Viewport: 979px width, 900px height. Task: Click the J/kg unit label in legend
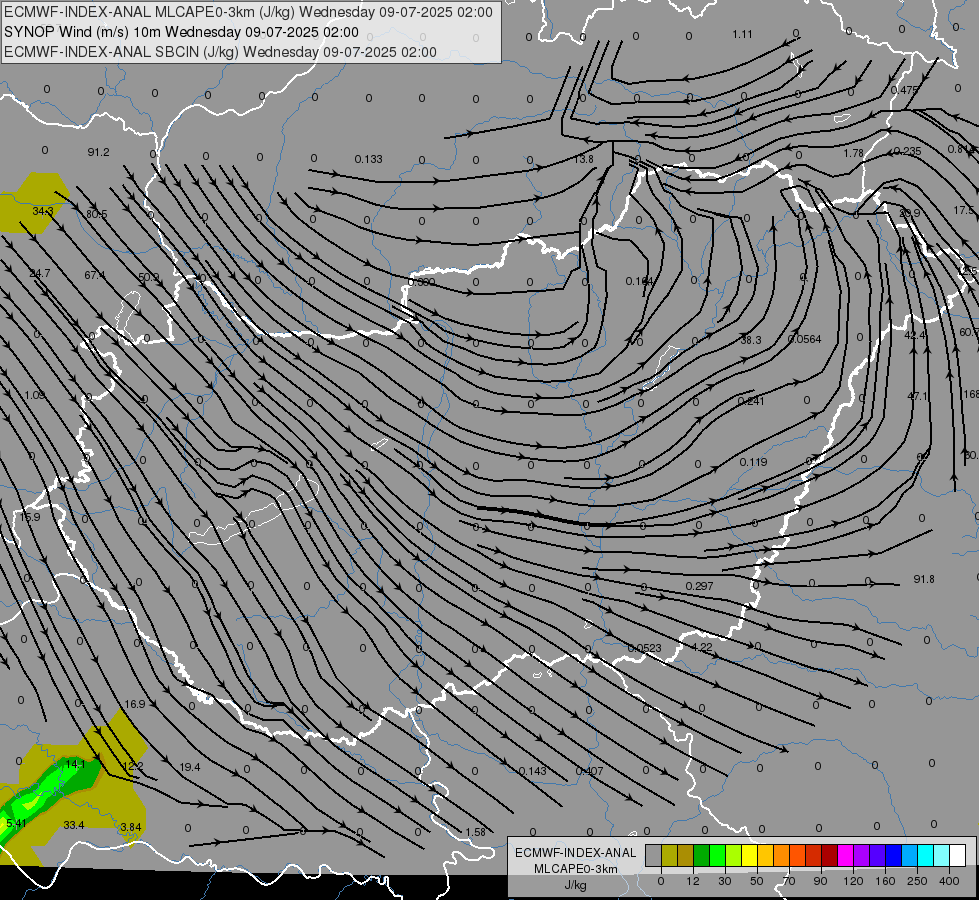(x=575, y=885)
